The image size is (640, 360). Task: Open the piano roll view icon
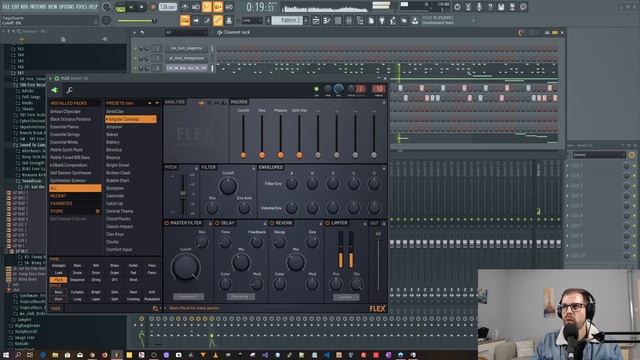coord(327,20)
